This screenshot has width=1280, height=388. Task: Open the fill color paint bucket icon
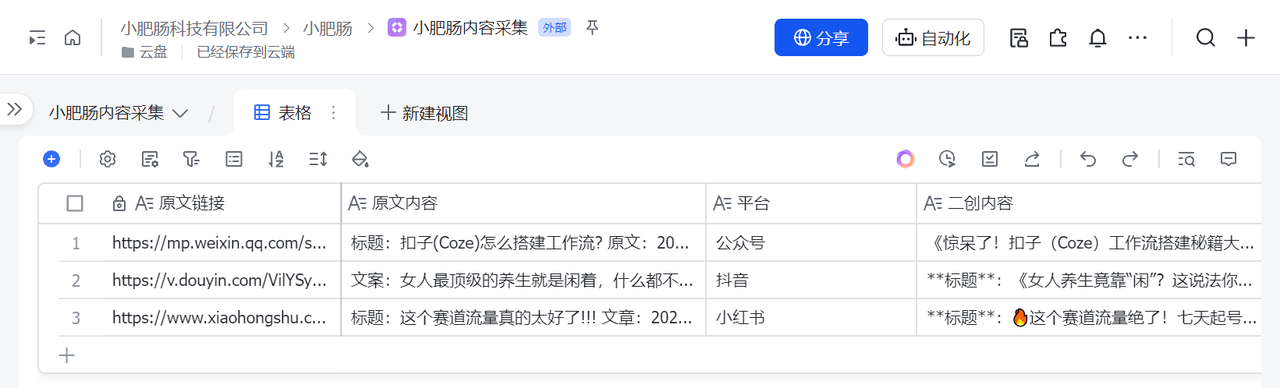(361, 159)
